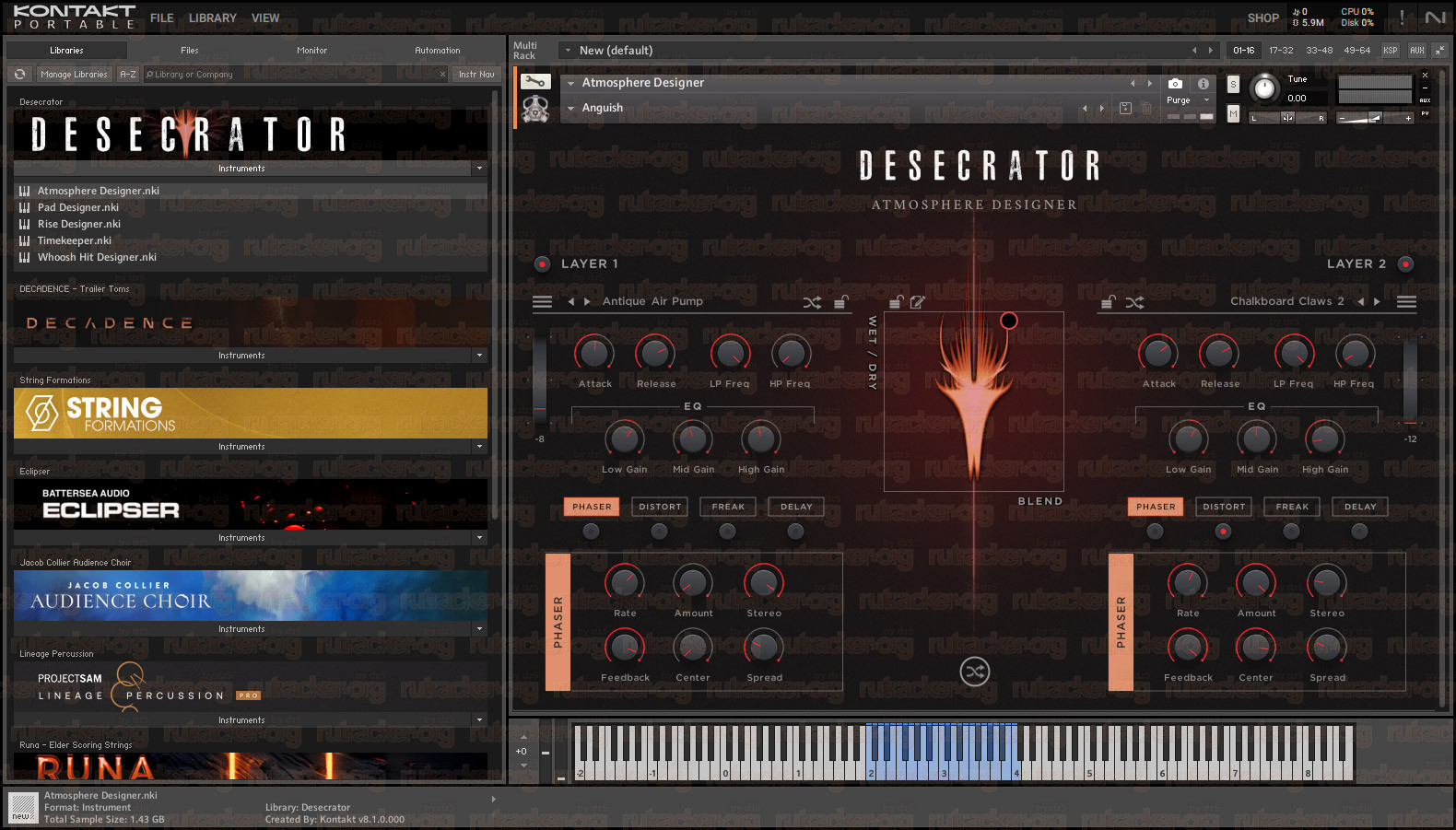Click the Instr Nav button
Image resolution: width=1456 pixels, height=830 pixels.
click(476, 75)
